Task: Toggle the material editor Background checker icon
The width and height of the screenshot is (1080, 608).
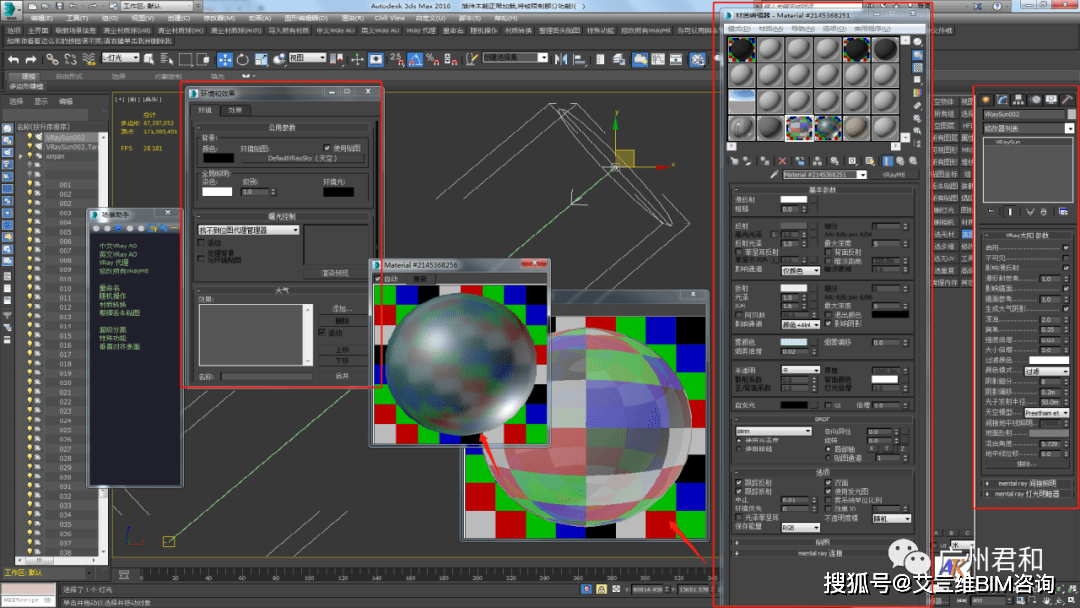Action: click(917, 67)
